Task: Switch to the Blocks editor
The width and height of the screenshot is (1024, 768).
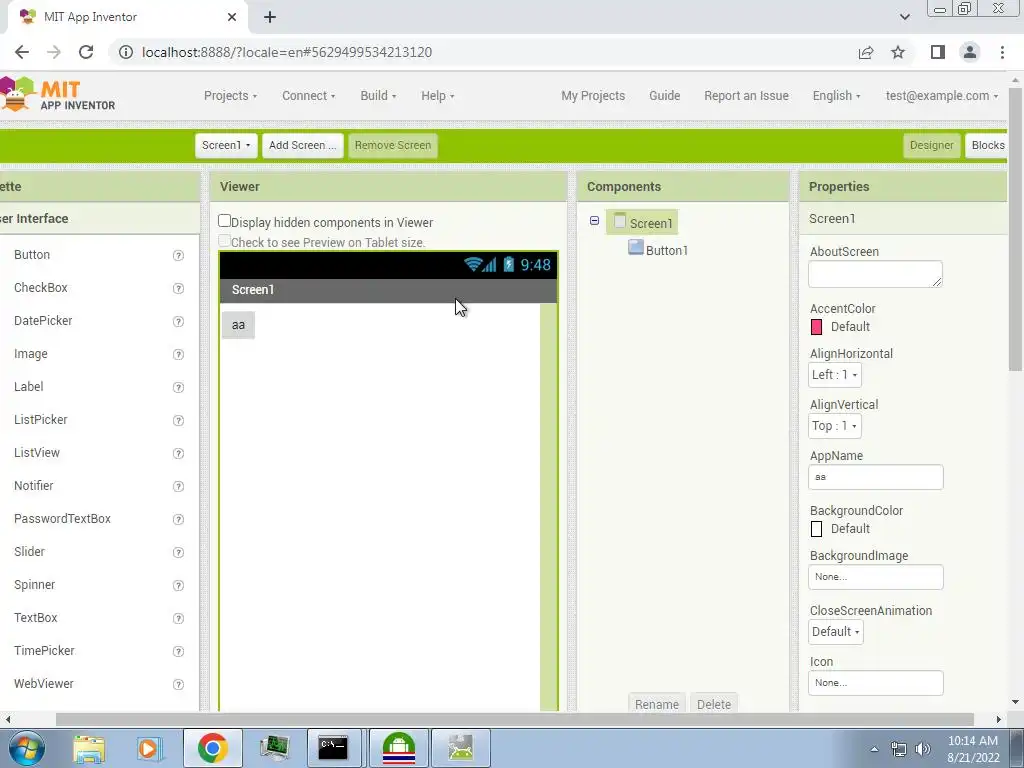Action: (x=987, y=145)
